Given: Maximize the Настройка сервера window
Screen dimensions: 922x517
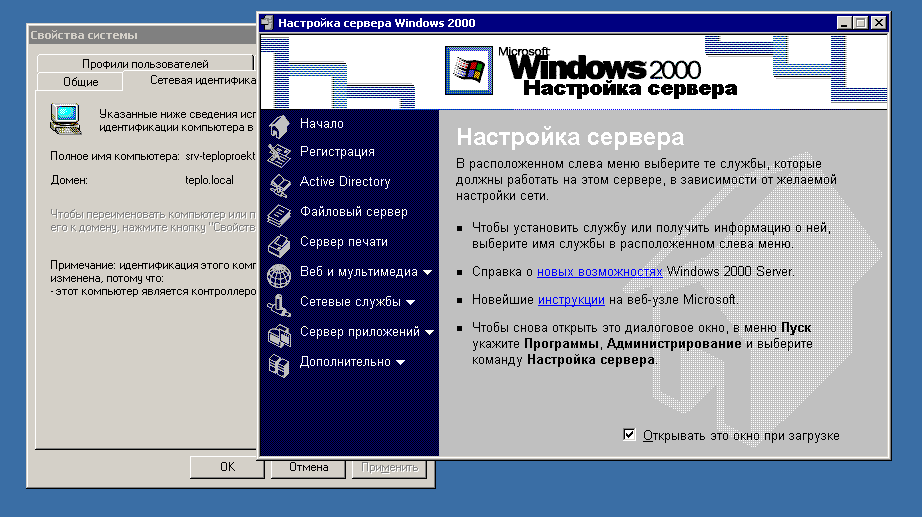Looking at the screenshot, I should click(860, 23).
